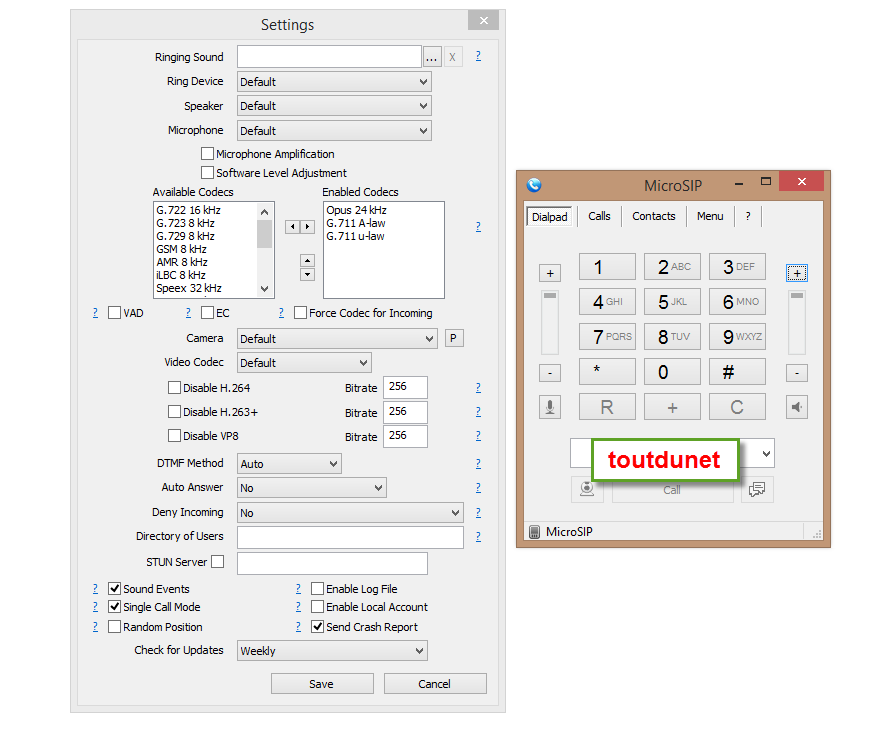Open the Check for Updates dropdown

(x=332, y=650)
